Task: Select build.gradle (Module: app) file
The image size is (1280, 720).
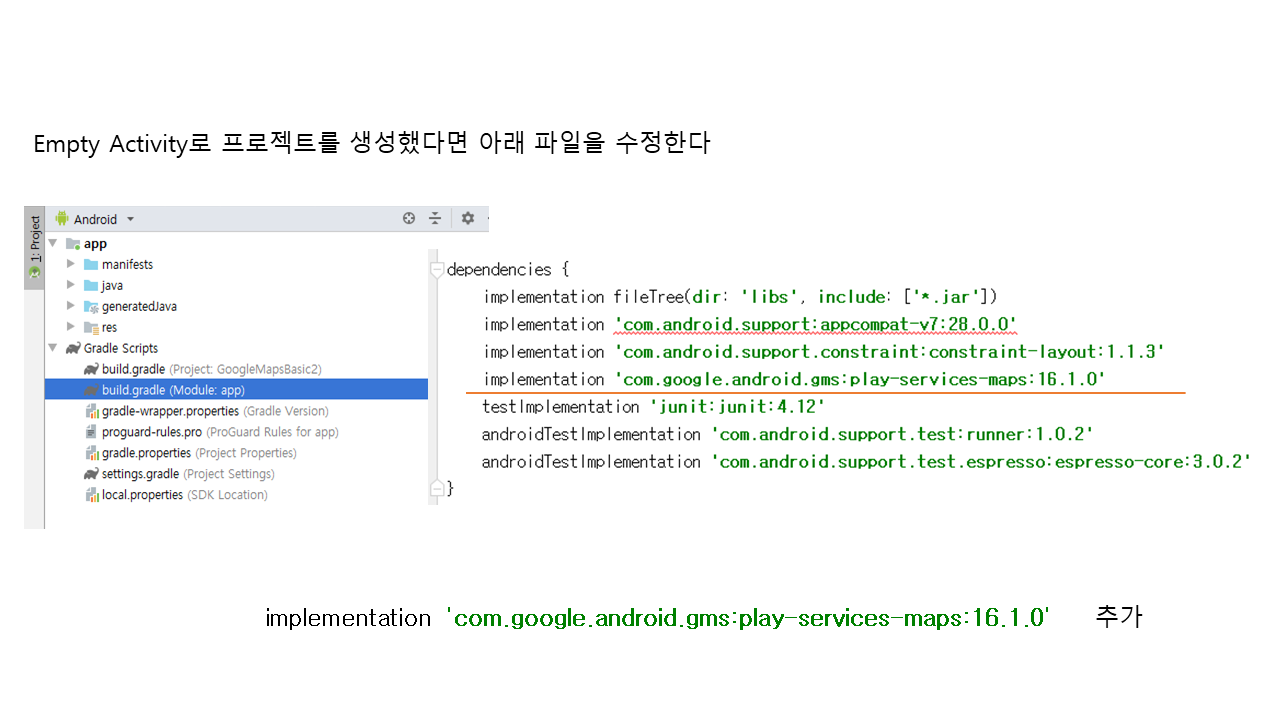Action: point(172,390)
